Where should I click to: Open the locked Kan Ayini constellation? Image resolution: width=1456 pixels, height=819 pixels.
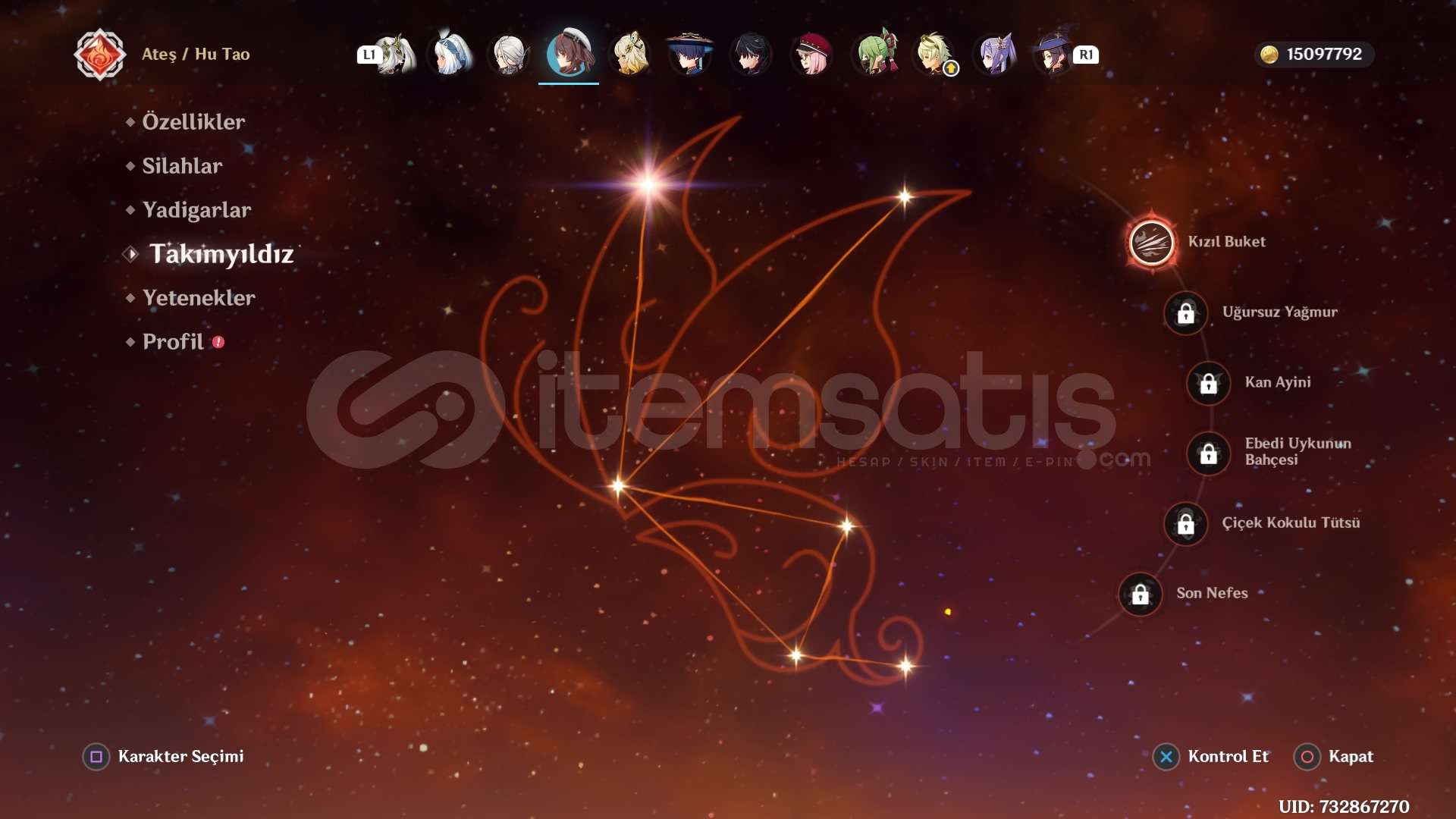[1209, 383]
